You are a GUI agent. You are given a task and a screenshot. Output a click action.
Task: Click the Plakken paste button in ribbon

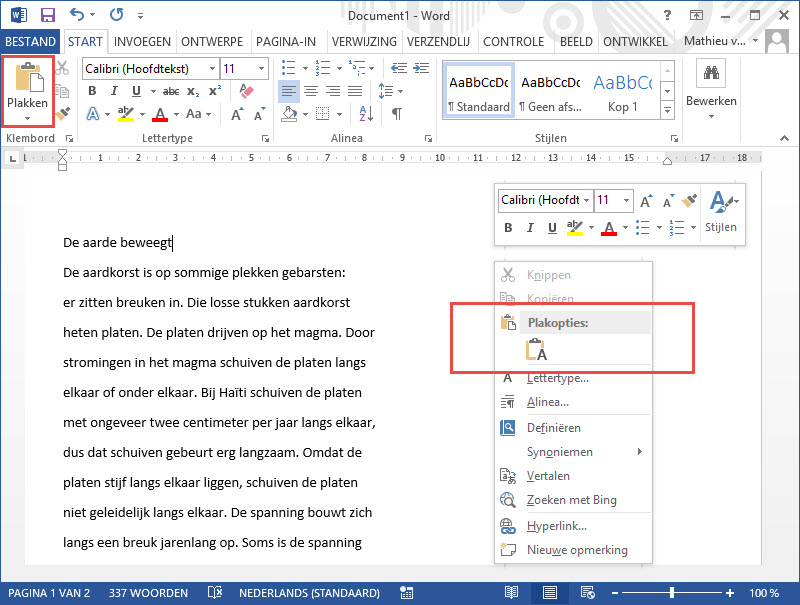click(28, 92)
